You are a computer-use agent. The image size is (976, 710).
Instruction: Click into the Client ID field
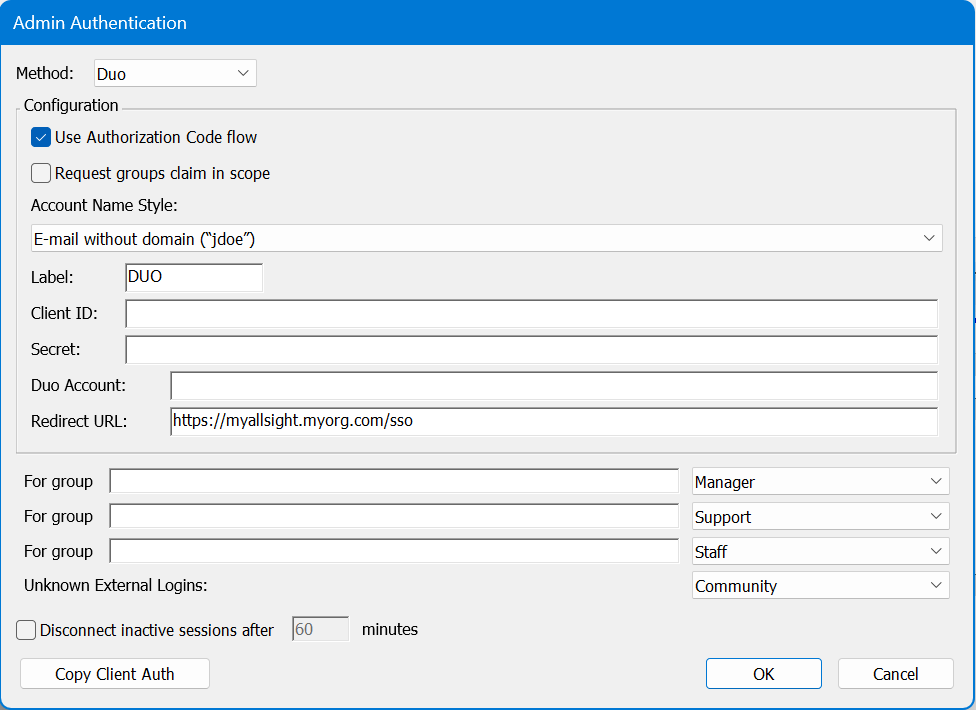click(x=531, y=314)
